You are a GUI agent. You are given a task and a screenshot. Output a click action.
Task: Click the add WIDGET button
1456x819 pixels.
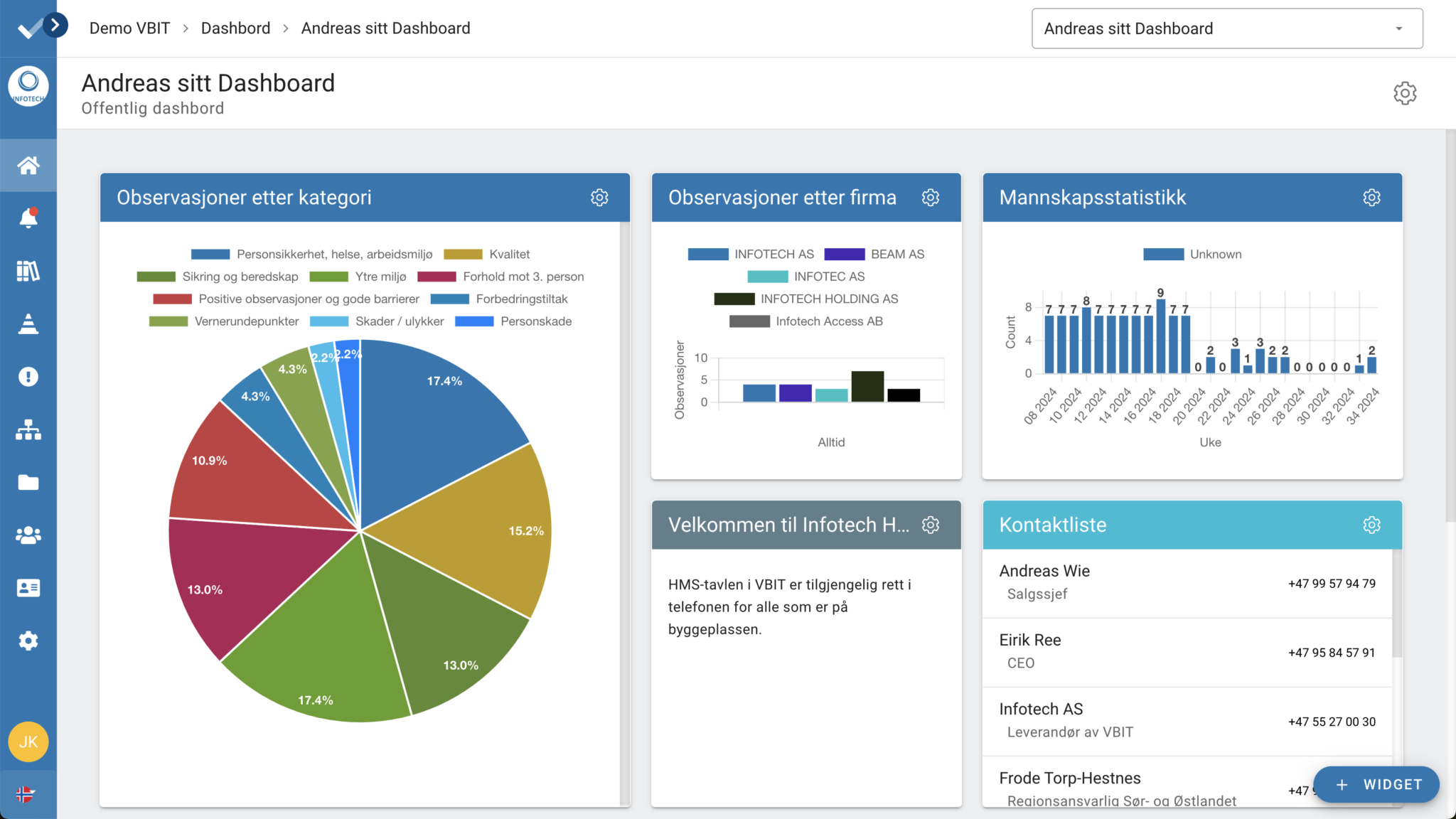(x=1377, y=784)
